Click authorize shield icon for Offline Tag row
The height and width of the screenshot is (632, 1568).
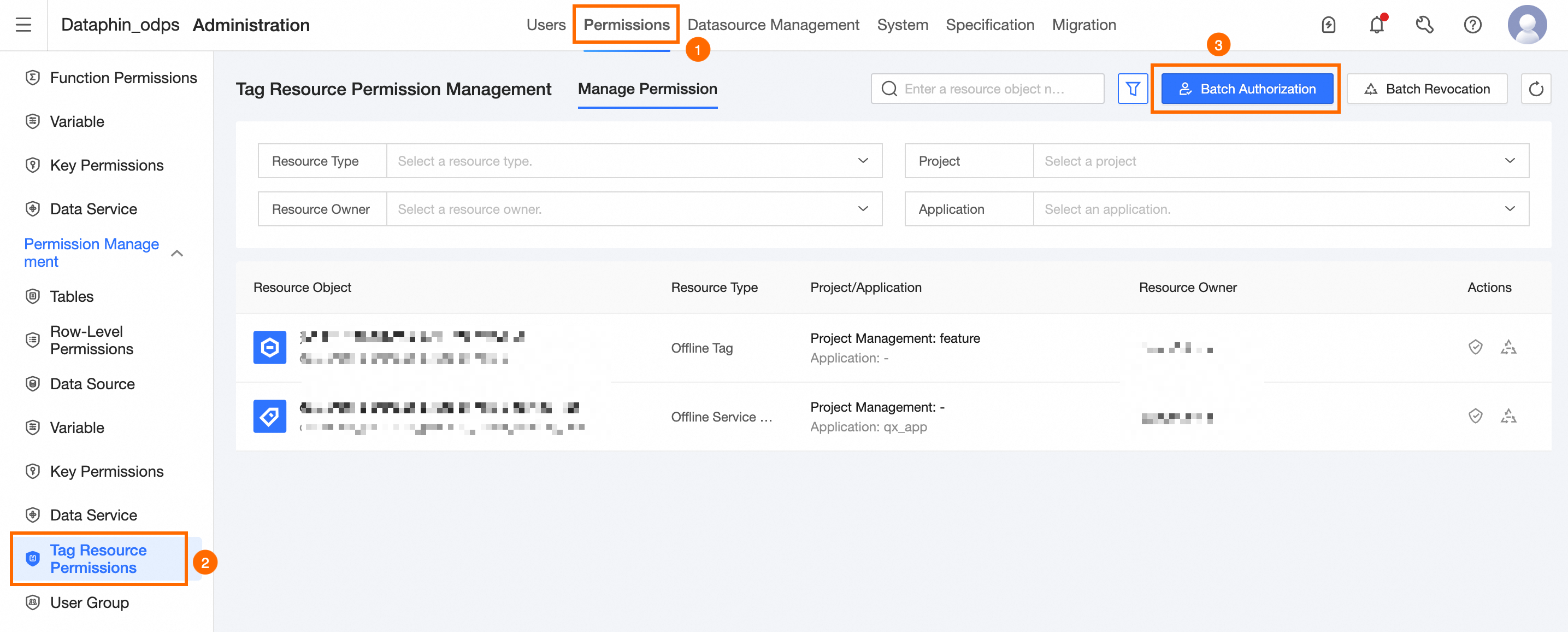pyautogui.click(x=1475, y=347)
